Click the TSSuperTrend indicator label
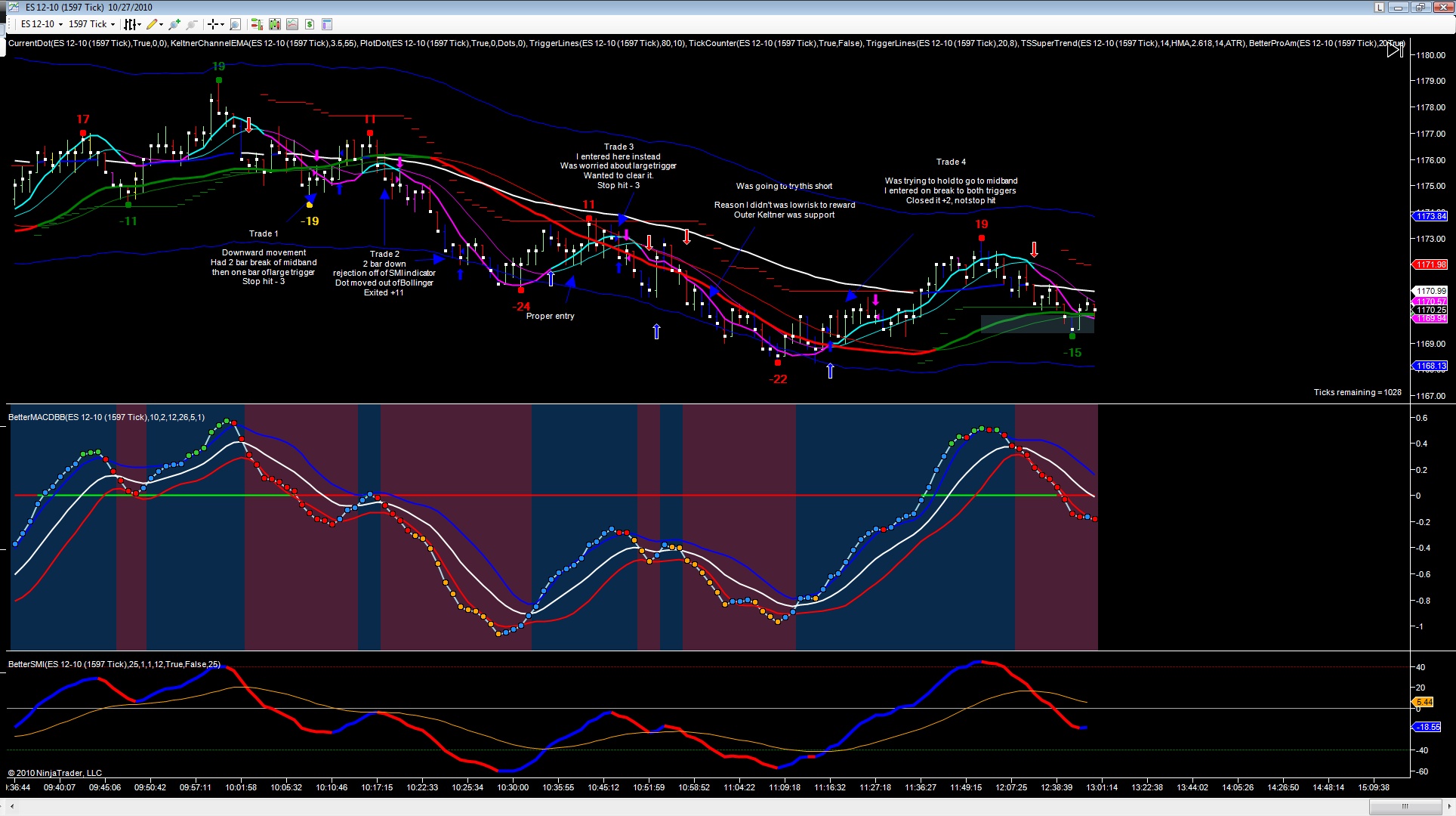Image resolution: width=1456 pixels, height=816 pixels. click(1133, 43)
